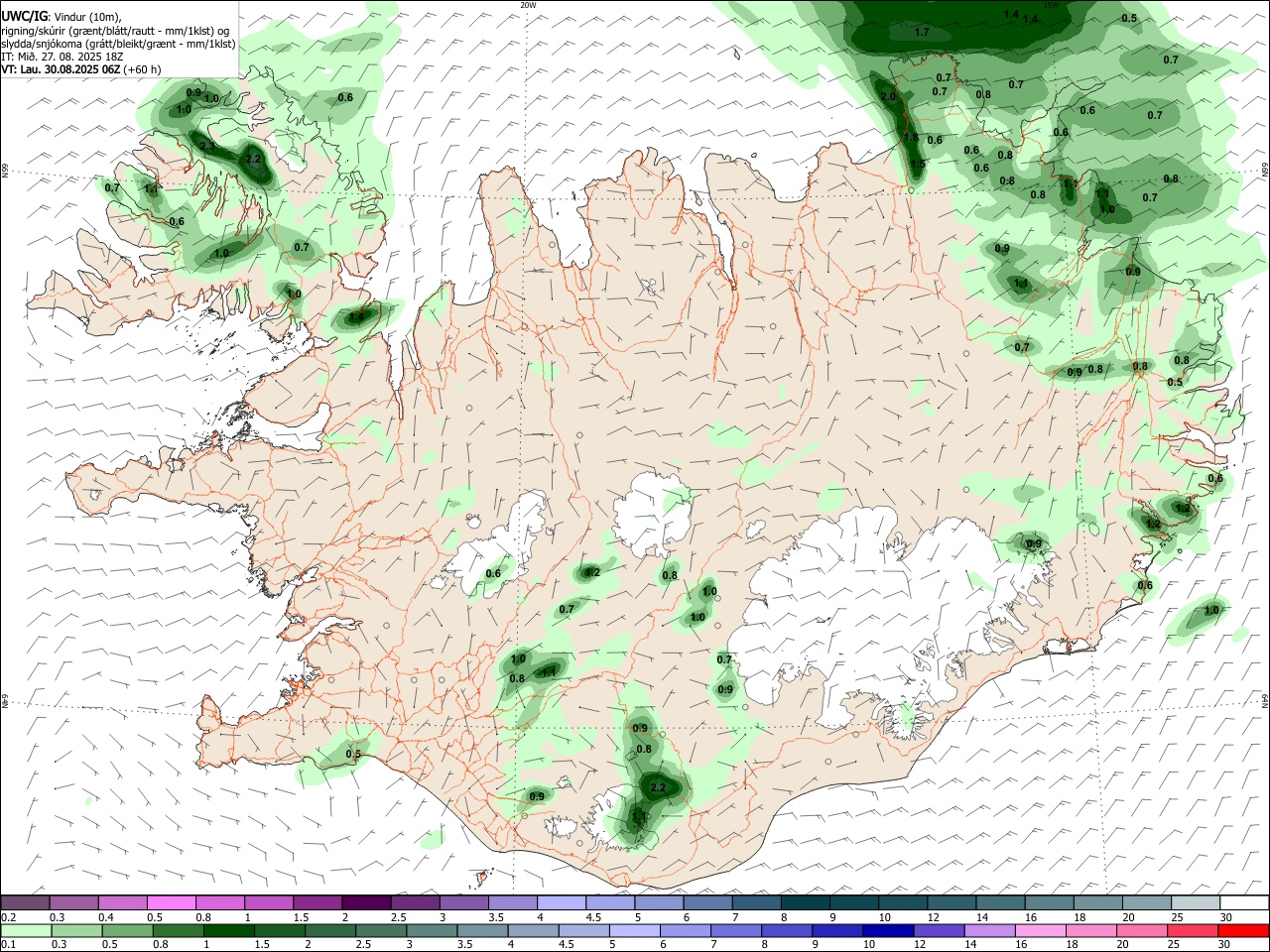Pick the darkest green lower swatch between 1 and 1.5

(228, 931)
